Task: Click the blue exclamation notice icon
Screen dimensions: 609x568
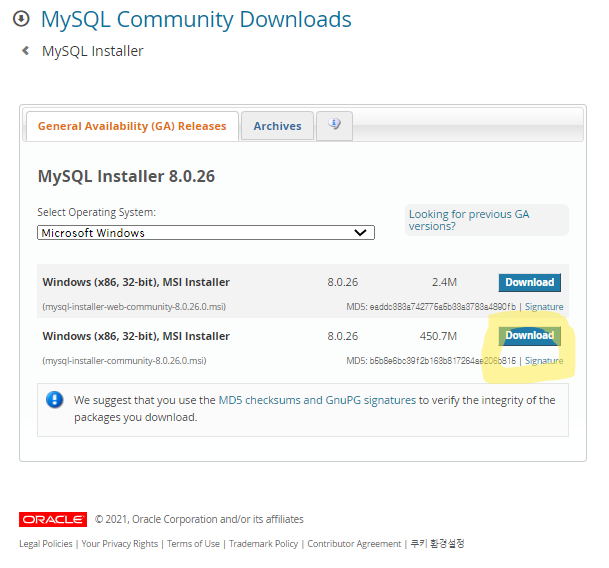Action: tap(54, 399)
